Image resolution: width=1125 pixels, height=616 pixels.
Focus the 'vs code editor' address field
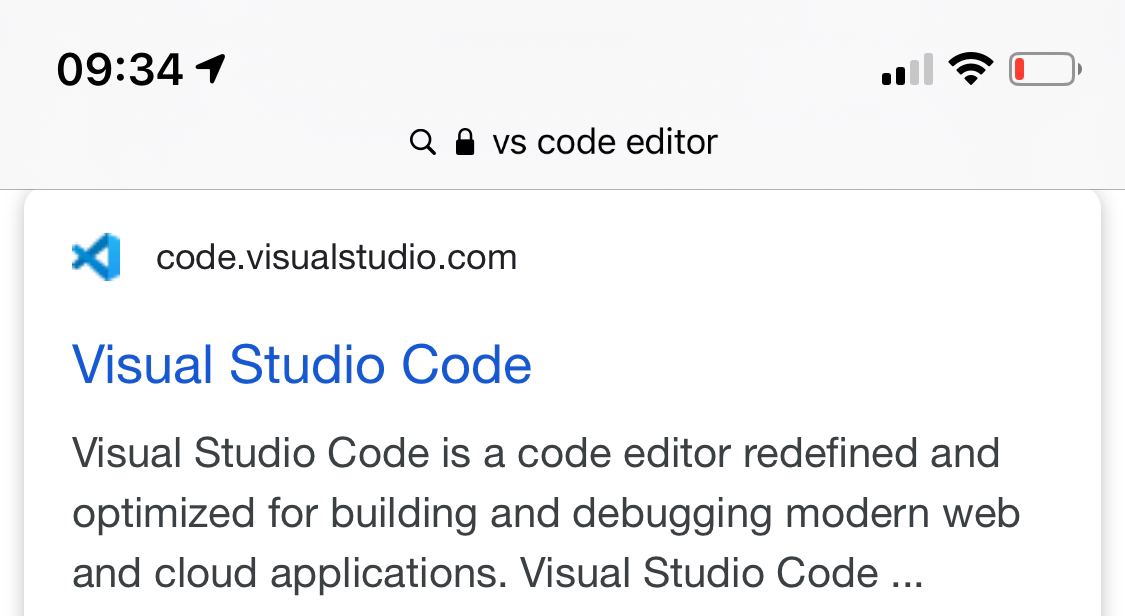tap(563, 142)
